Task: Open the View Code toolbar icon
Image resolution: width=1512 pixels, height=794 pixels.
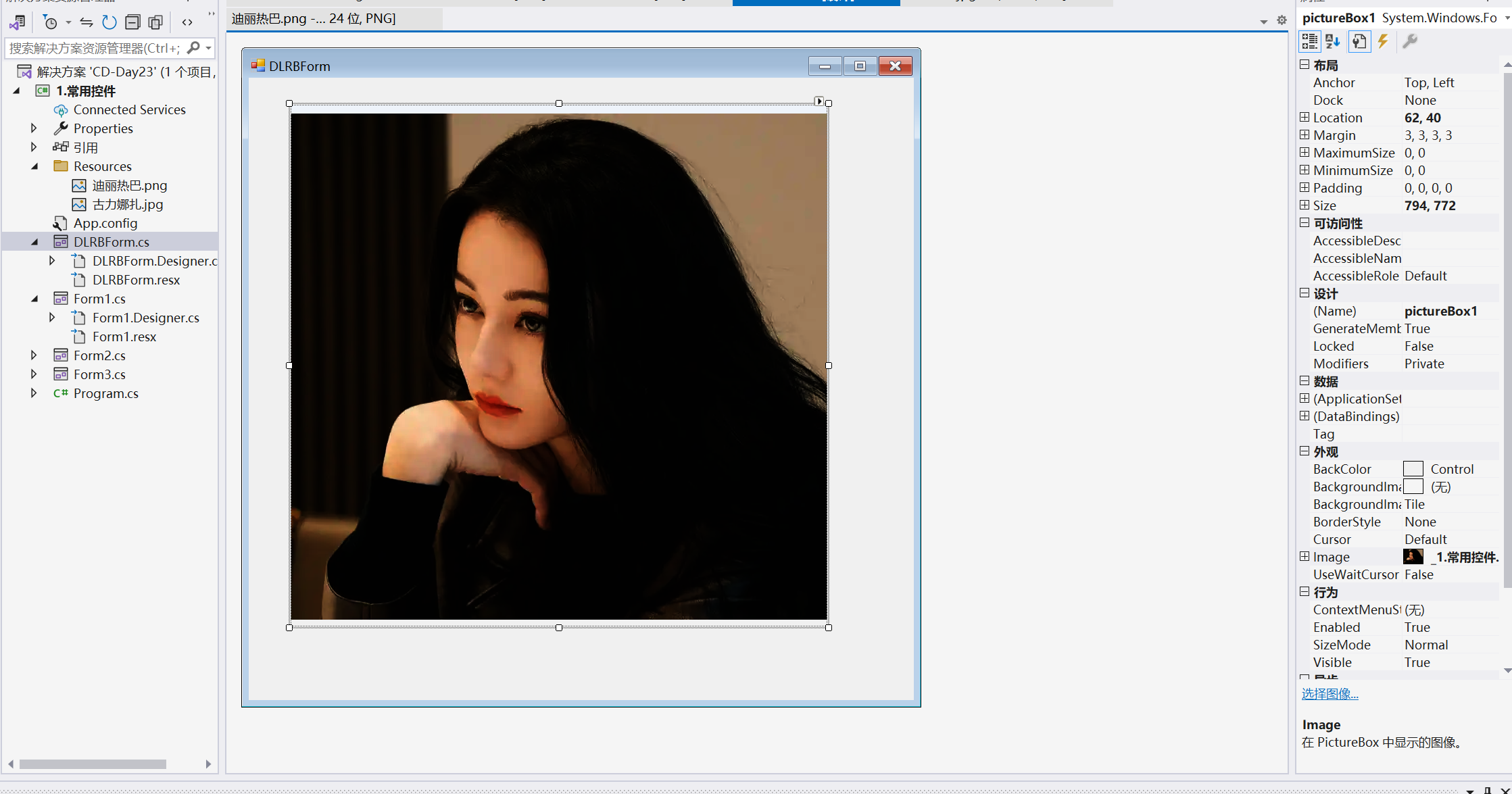Action: [187, 22]
